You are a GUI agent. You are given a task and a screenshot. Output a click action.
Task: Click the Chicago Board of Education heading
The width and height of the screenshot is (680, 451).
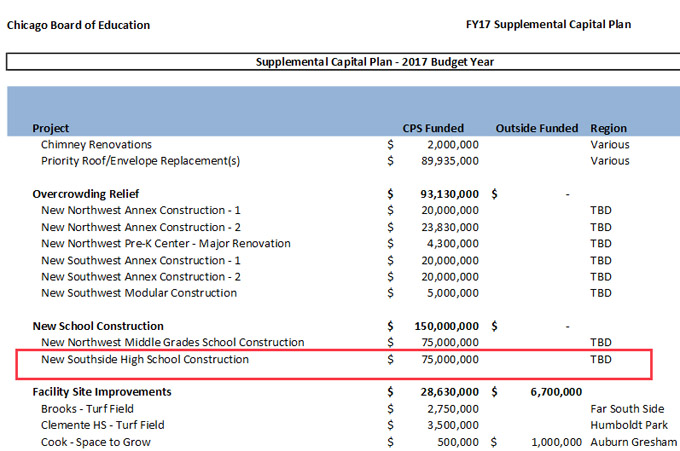pos(78,25)
